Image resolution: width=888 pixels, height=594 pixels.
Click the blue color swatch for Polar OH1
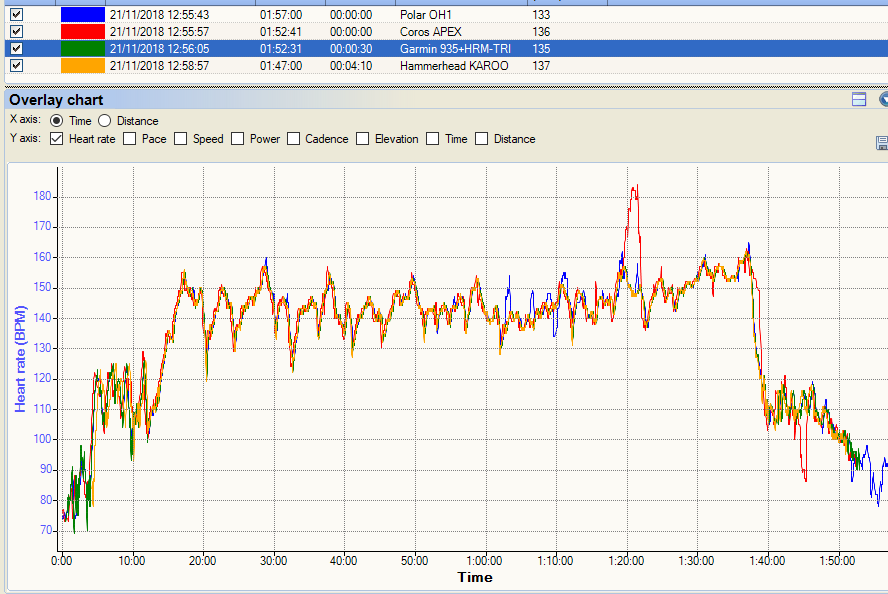click(83, 15)
